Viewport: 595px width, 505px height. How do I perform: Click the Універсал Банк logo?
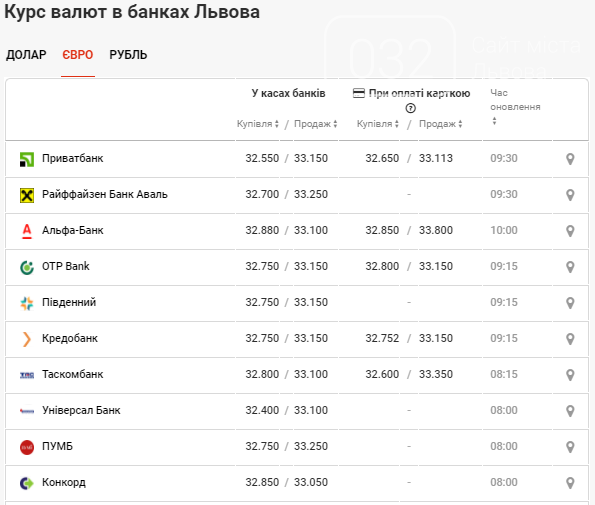click(27, 411)
